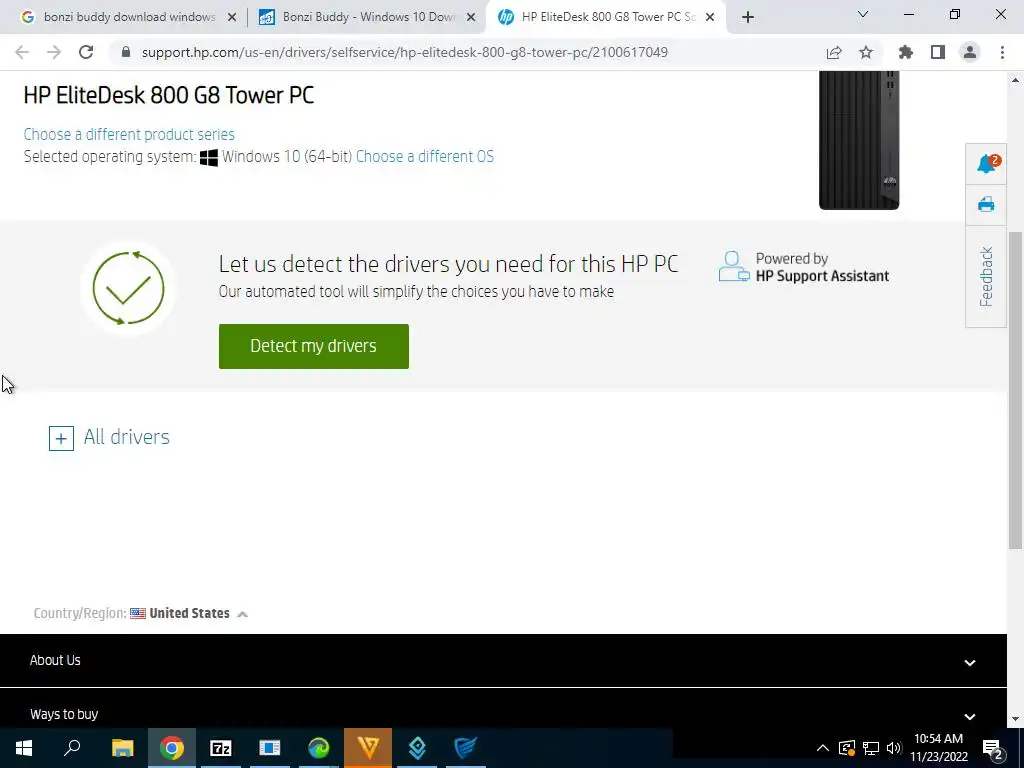Choose a different product series link
The height and width of the screenshot is (768, 1024).
129,135
